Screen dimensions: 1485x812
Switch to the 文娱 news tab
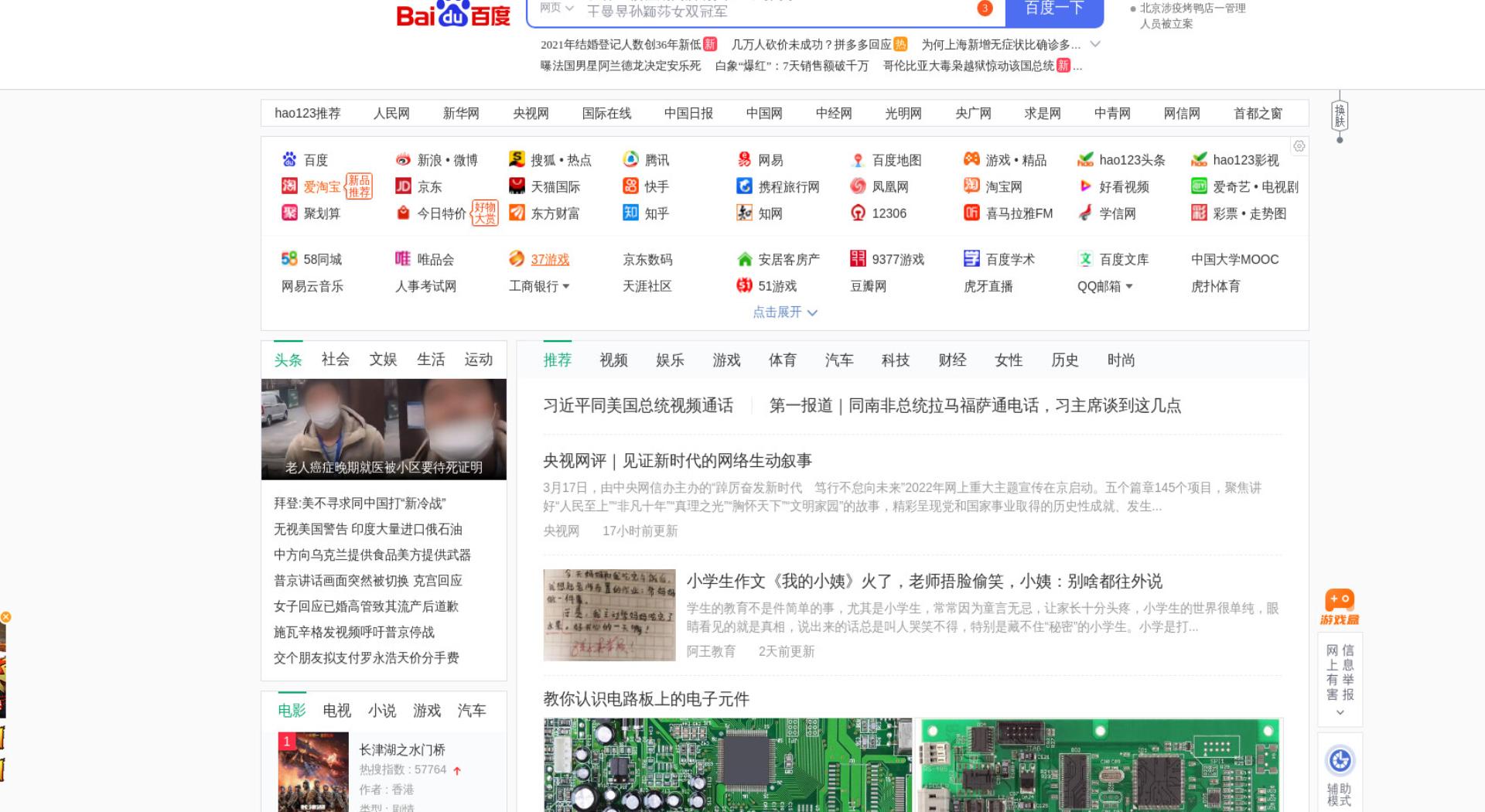coord(383,359)
